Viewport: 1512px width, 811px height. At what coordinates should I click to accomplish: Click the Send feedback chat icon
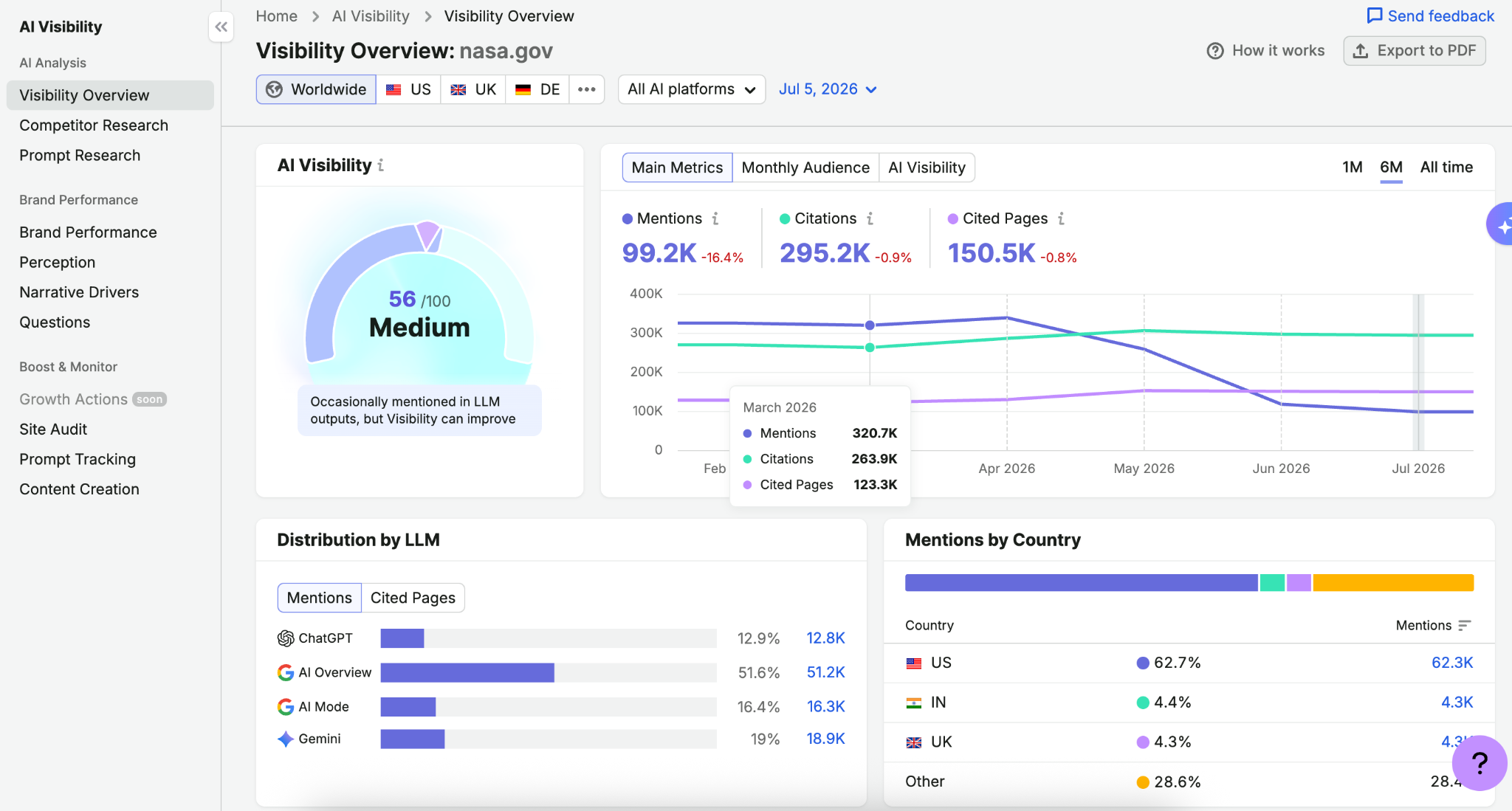pyautogui.click(x=1375, y=16)
